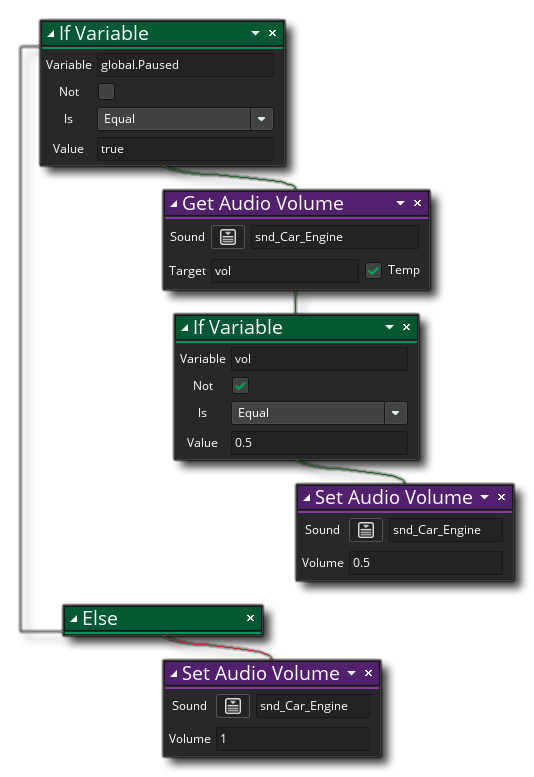The height and width of the screenshot is (777, 534).
Task: Delete the Set Audio Volume 0.5 node
Action: point(501,497)
